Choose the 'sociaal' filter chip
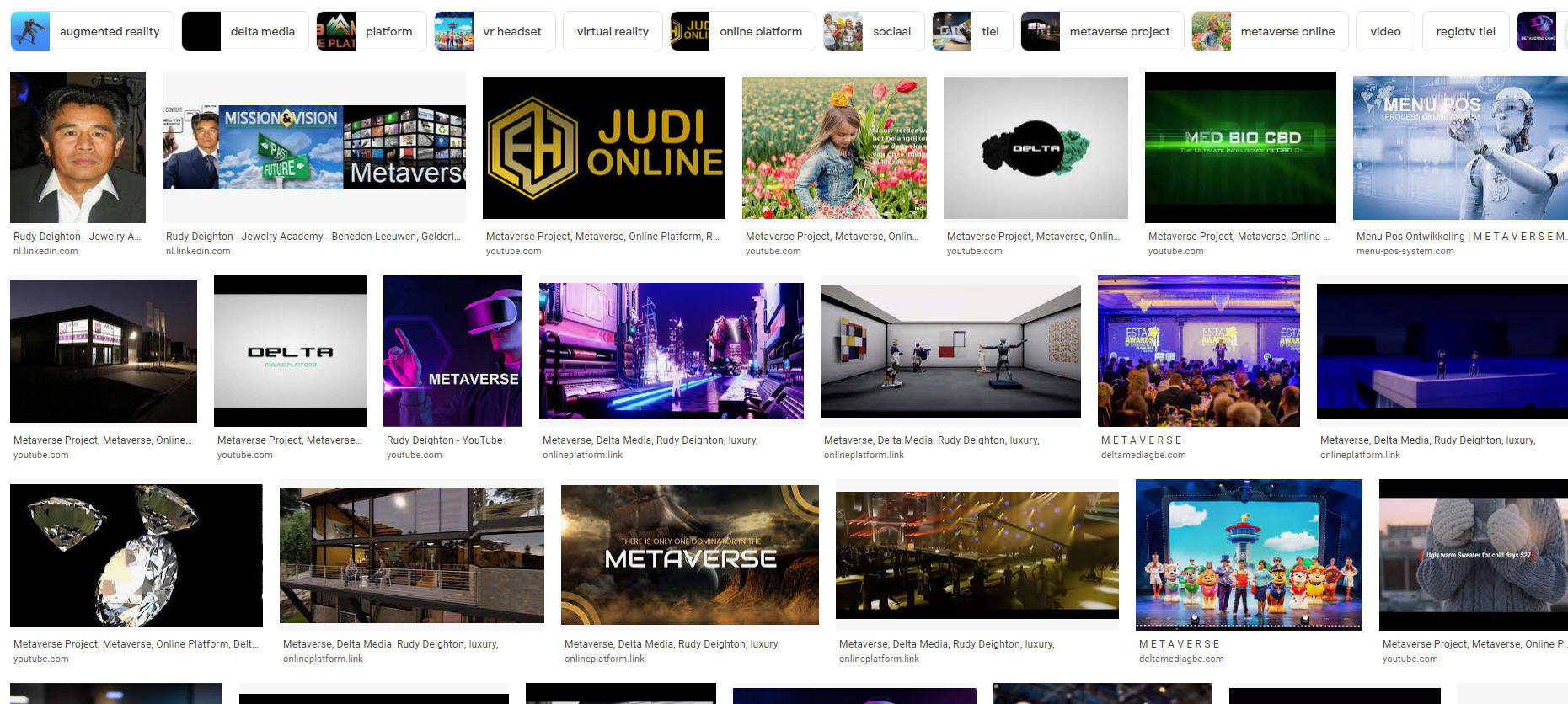Screen dimensions: 1568x704 coord(875,31)
